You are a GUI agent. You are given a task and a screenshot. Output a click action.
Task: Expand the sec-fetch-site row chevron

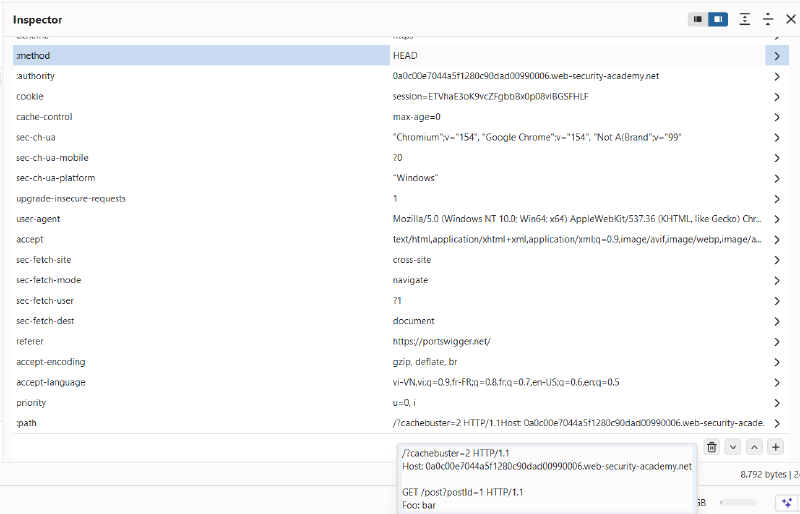point(777,260)
